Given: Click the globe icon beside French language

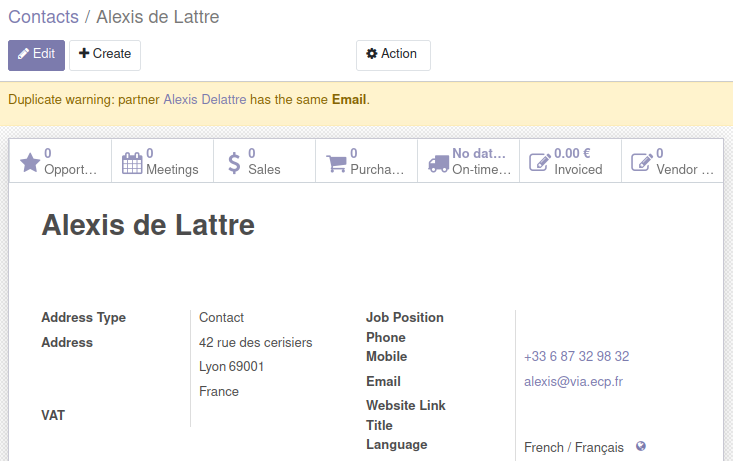Looking at the screenshot, I should click(x=641, y=446).
